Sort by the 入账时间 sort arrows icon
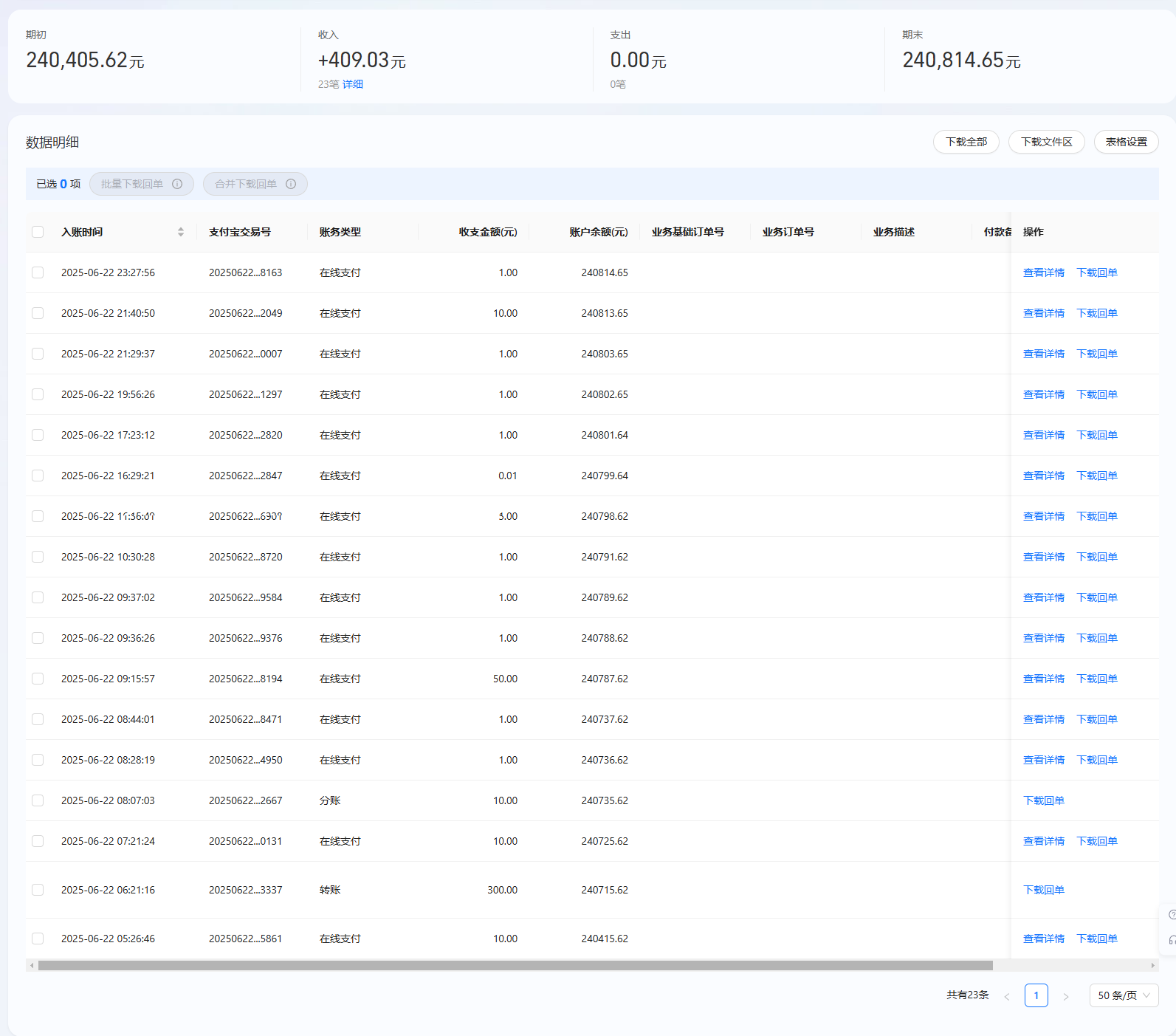1176x1036 pixels. tap(181, 232)
